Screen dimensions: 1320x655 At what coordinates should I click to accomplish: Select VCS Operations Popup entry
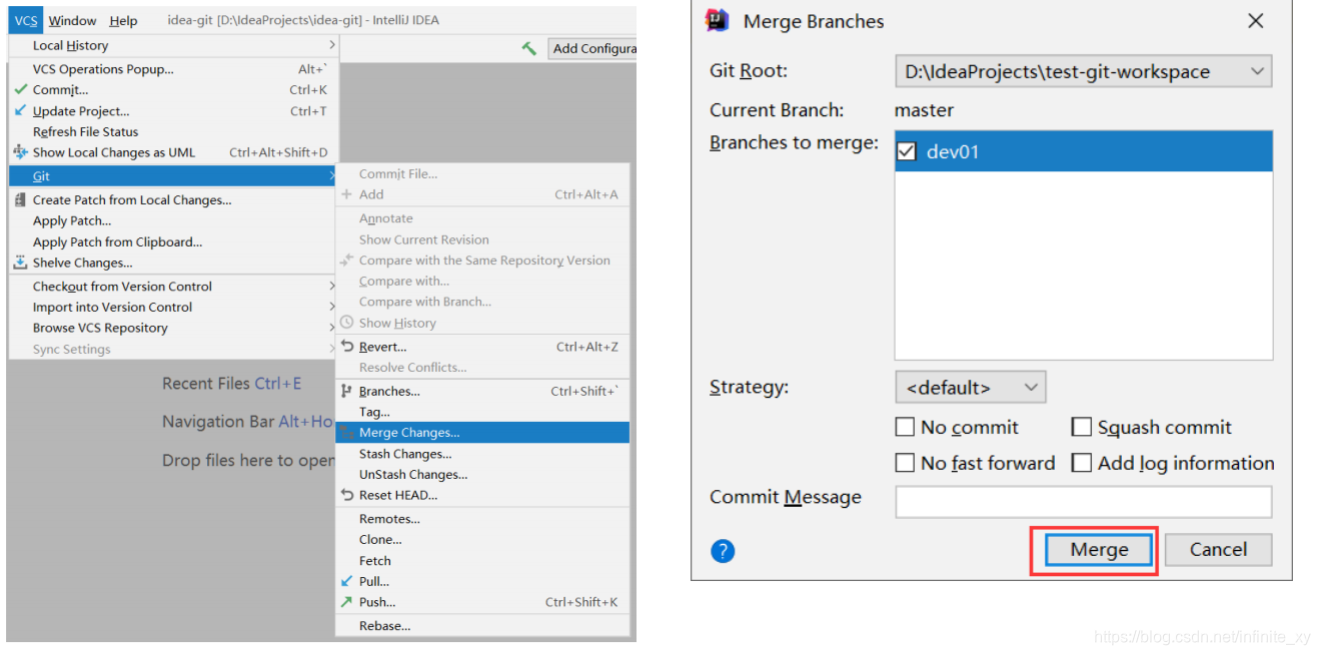pos(172,69)
